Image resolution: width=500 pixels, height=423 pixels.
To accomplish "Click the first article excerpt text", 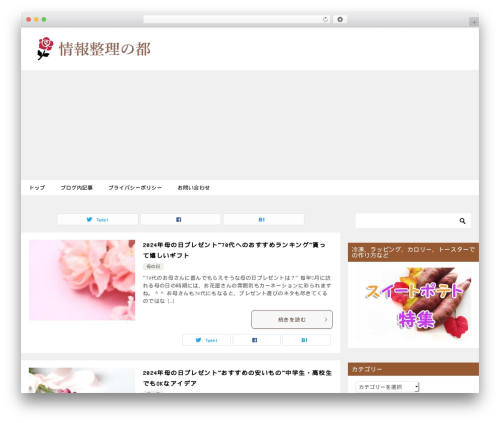I will [237, 289].
